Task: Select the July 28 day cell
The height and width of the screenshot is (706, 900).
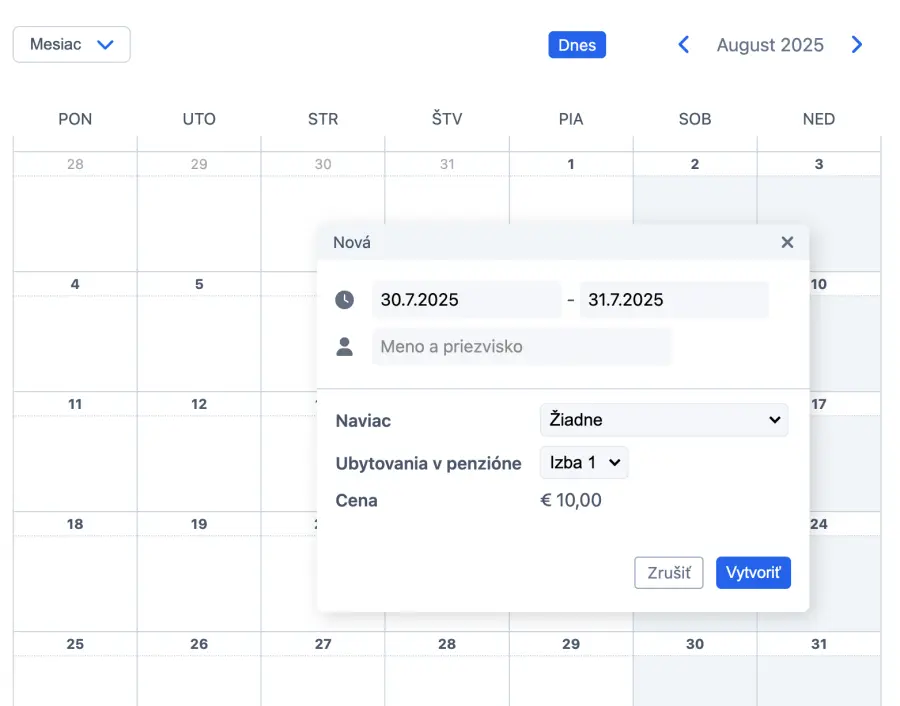Action: 75,215
